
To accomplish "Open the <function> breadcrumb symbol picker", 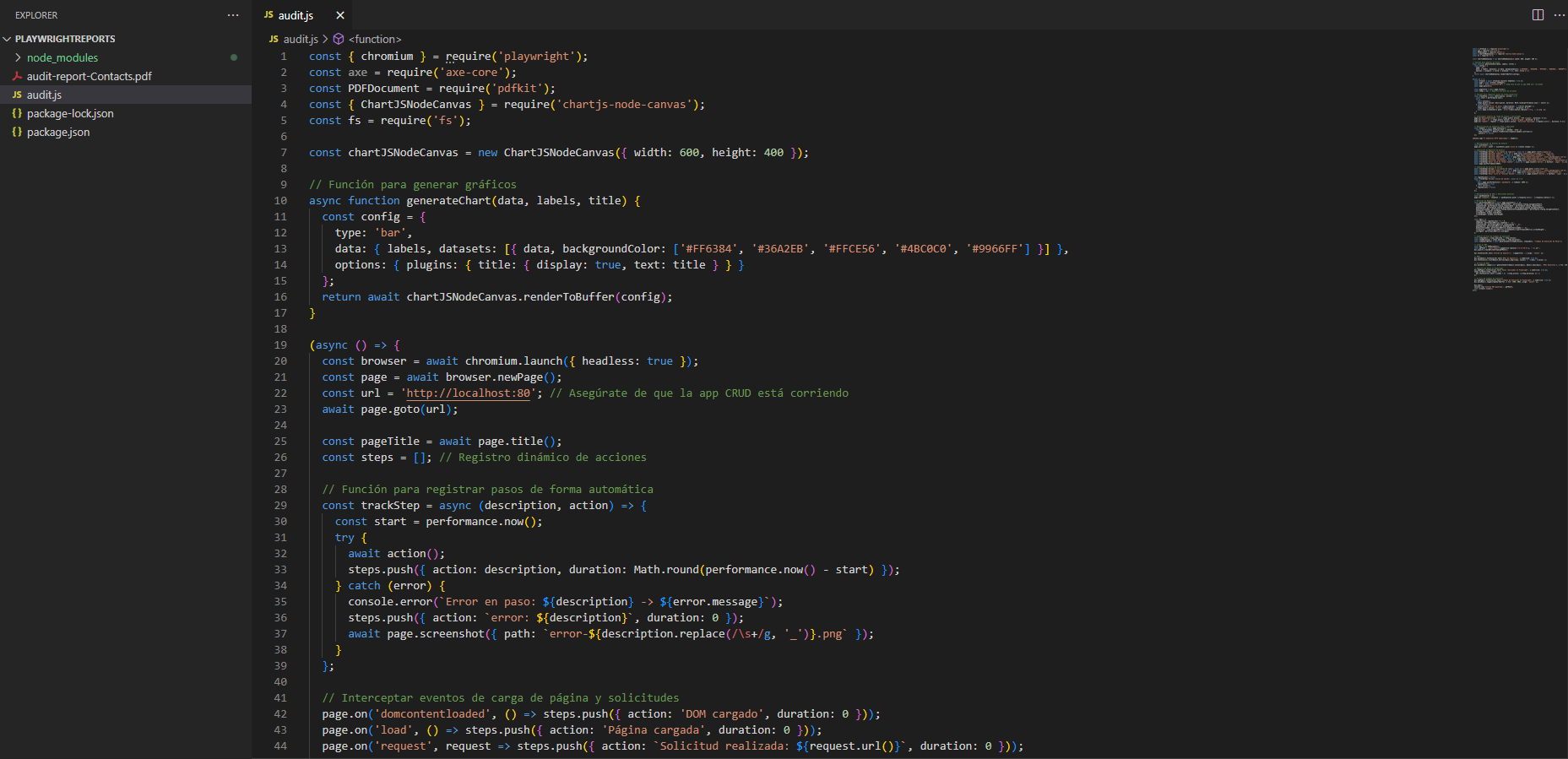I will (x=375, y=39).
